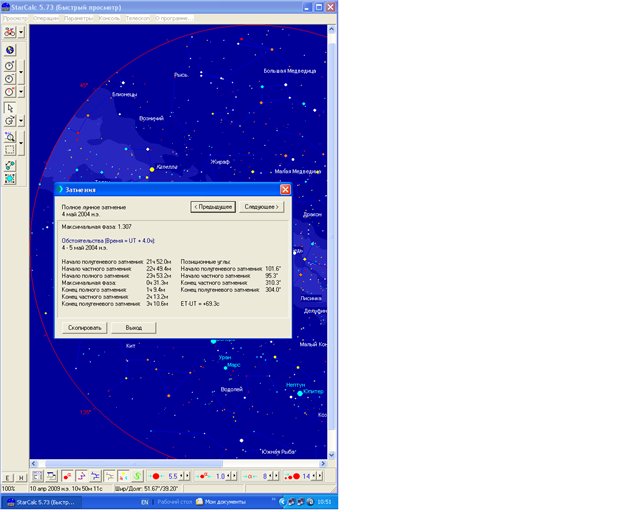
Task: Click the large red star magnitude icon
Action: click(x=156, y=476)
